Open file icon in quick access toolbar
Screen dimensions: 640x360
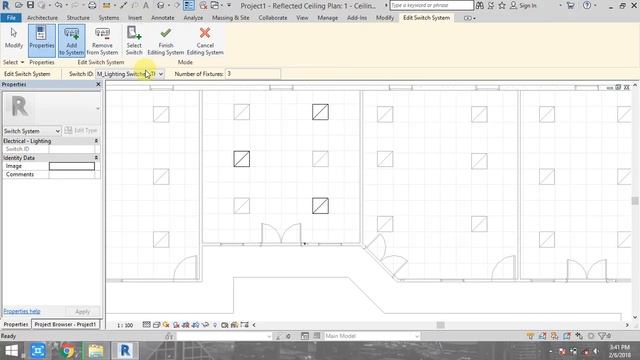pyautogui.click(x=19, y=5)
